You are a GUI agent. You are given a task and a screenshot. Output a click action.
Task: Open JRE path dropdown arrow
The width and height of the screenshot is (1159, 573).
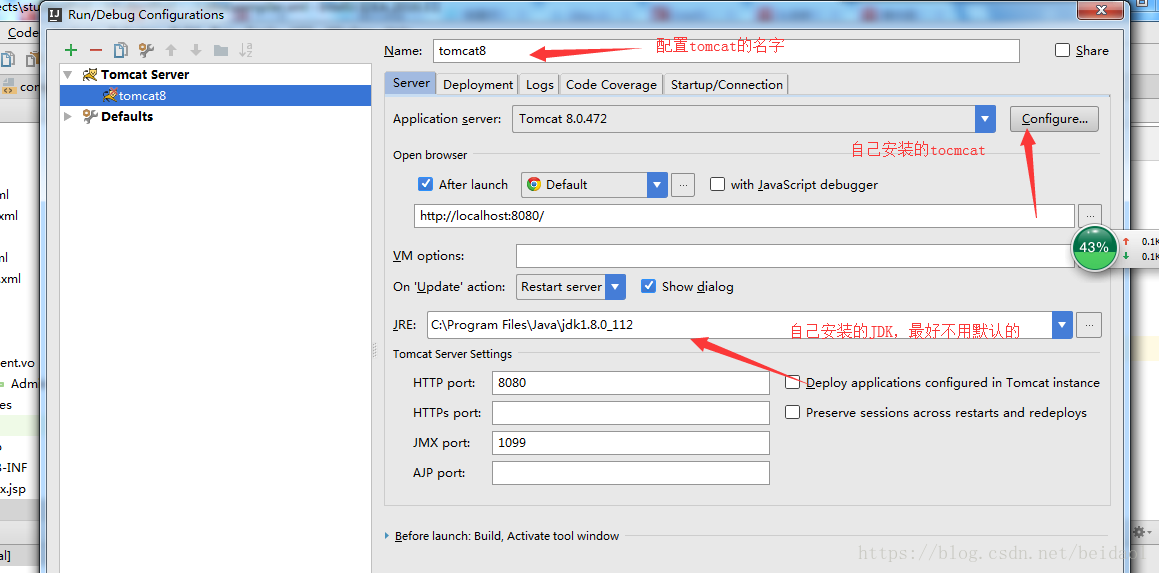point(1062,325)
